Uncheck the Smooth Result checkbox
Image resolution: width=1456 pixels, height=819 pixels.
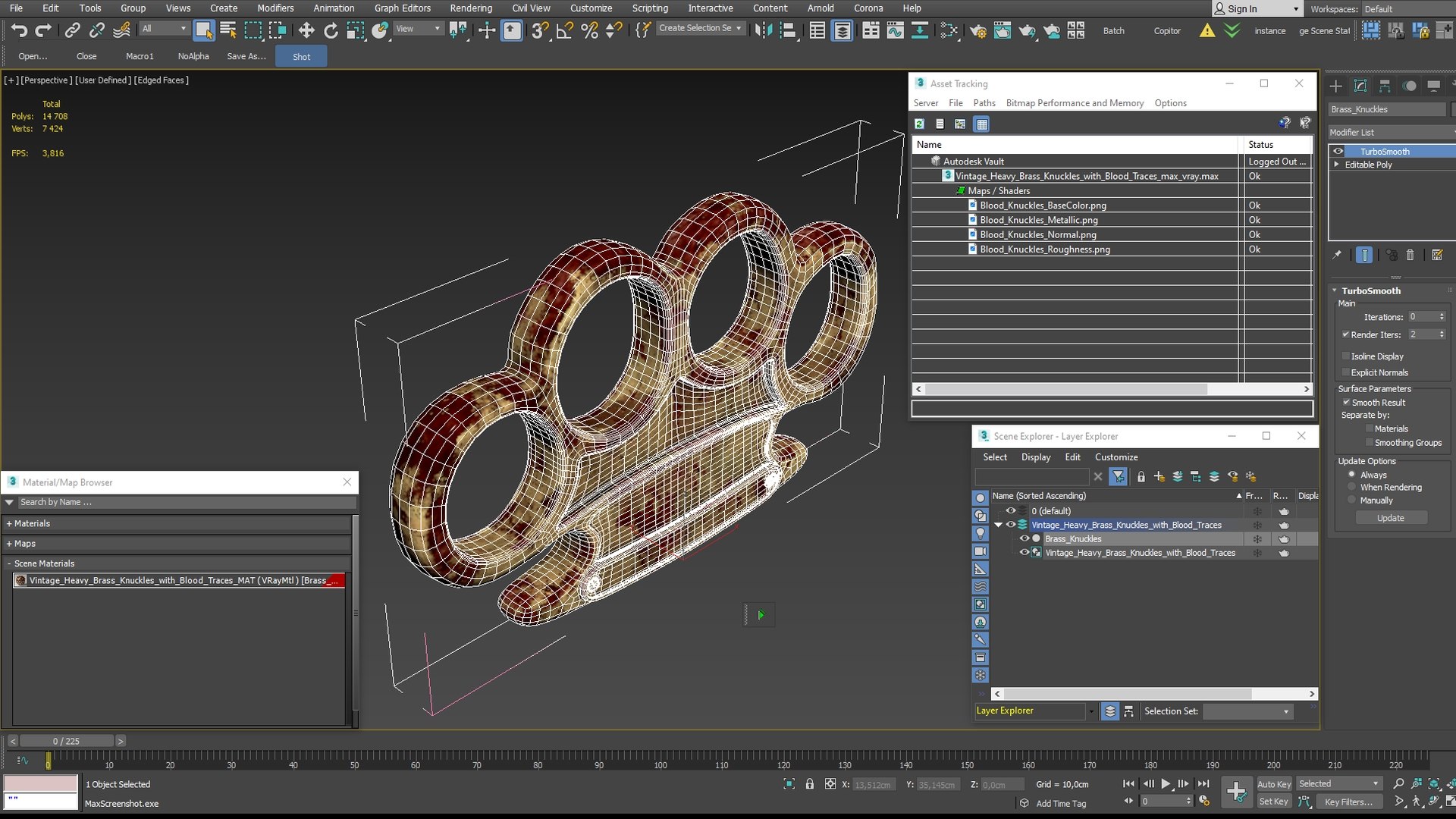(1347, 403)
